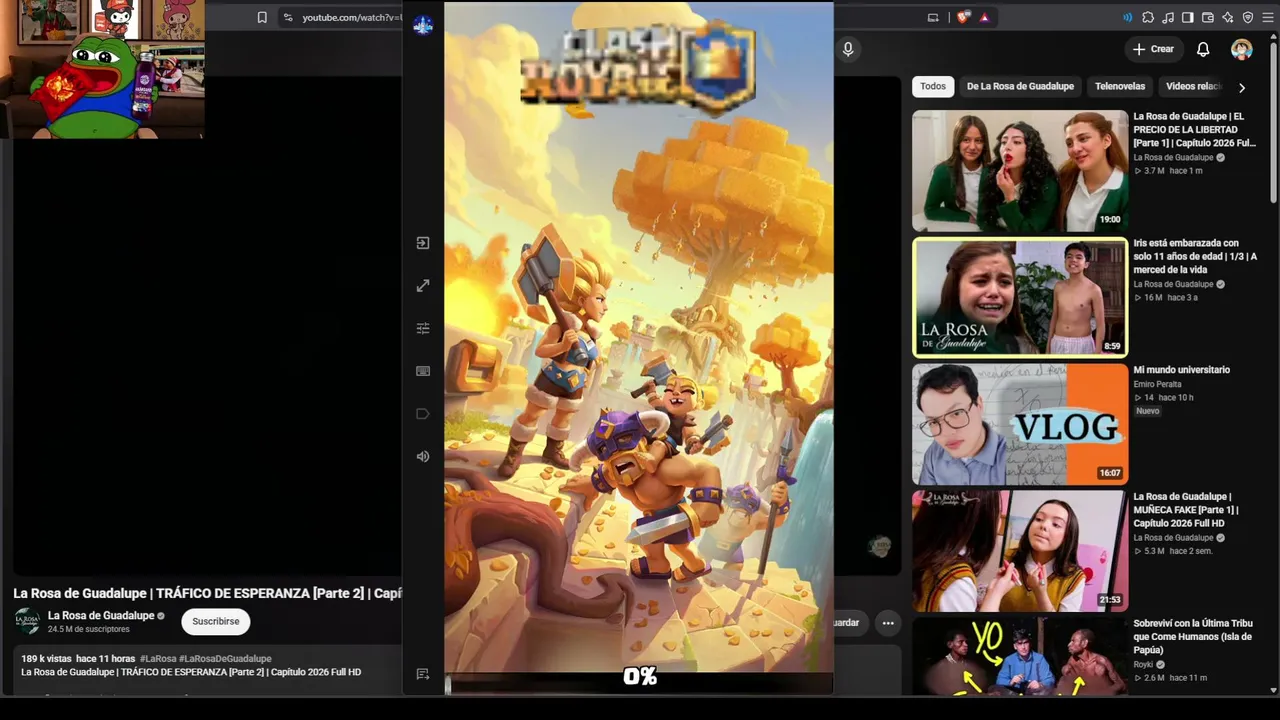Image resolution: width=1280 pixels, height=720 pixels.
Task: Visit Emiro Peralta channel name
Action: (x=1157, y=384)
